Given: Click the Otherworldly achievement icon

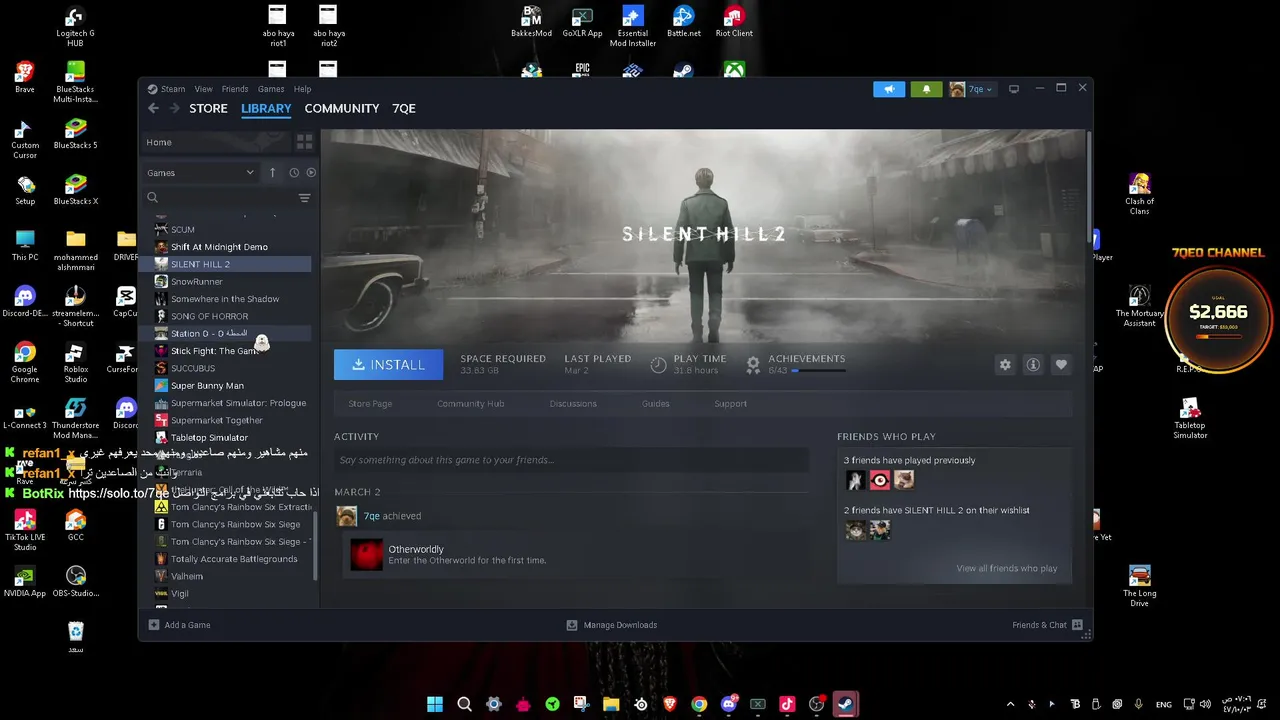Looking at the screenshot, I should (x=366, y=554).
